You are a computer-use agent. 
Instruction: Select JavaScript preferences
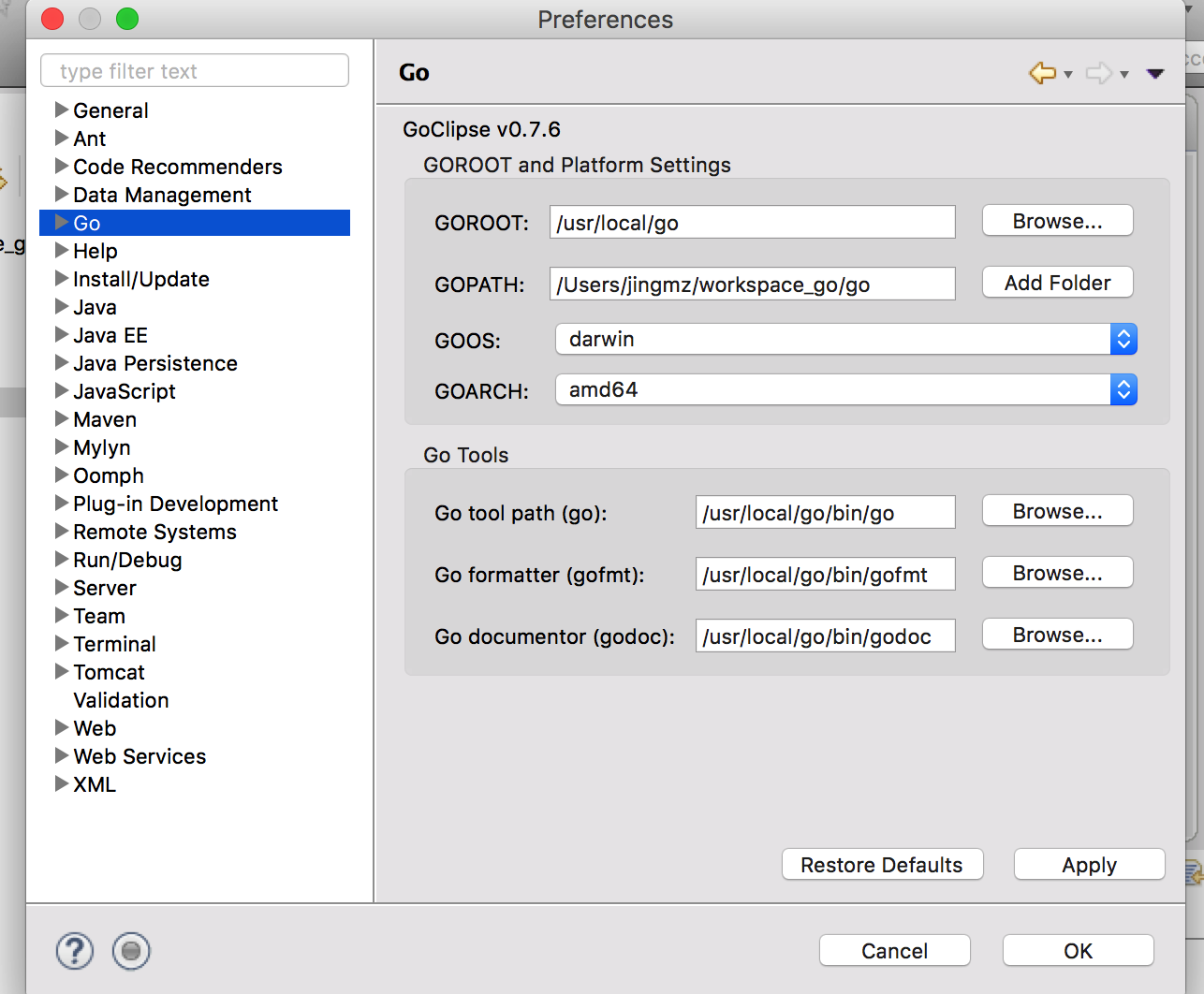(x=125, y=391)
